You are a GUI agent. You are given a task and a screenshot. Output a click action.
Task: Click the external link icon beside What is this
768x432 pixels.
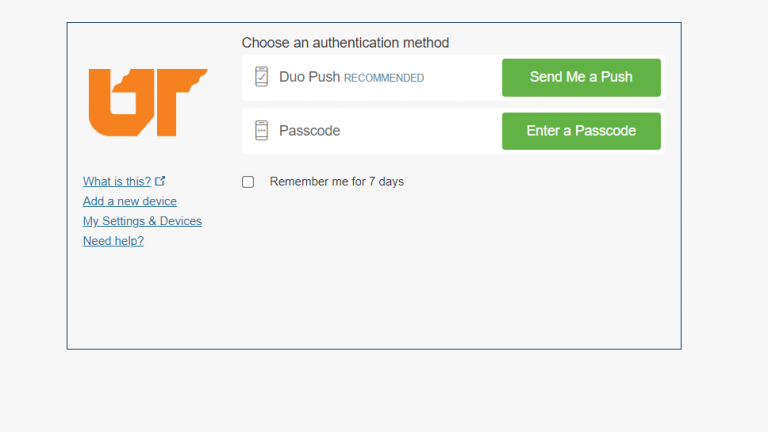(x=161, y=181)
